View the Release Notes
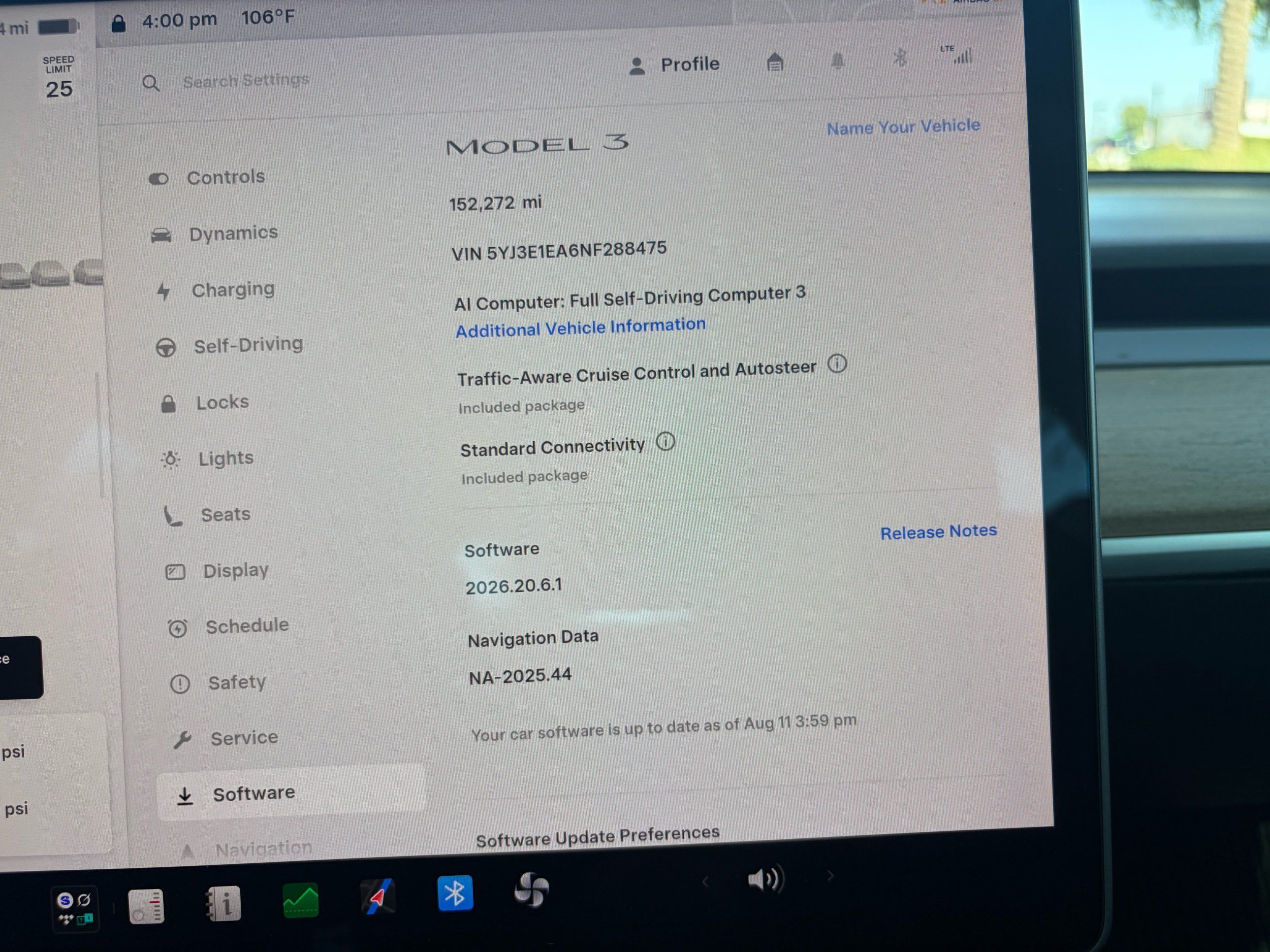The image size is (1270, 952). 939,532
